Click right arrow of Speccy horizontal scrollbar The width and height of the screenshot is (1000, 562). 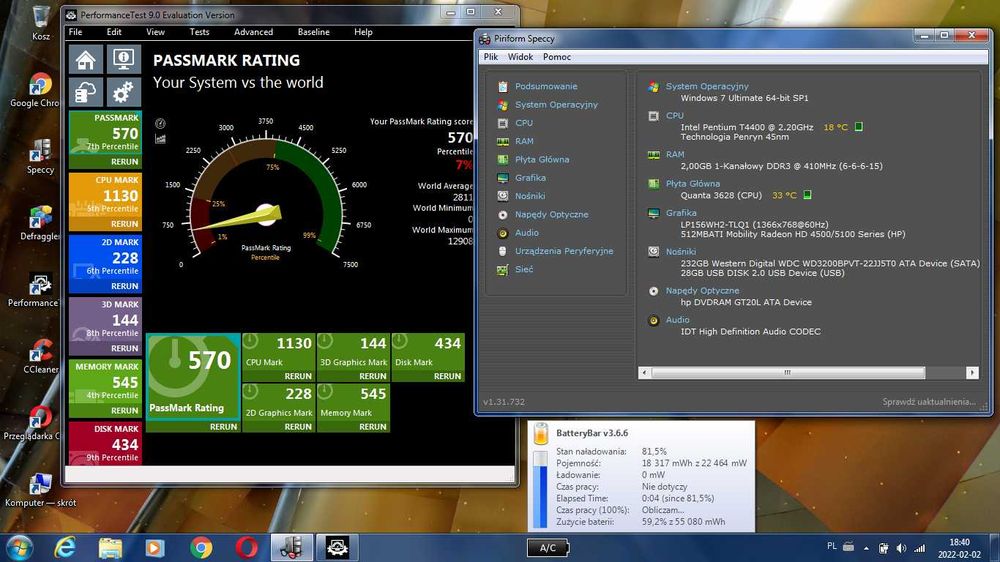coord(972,373)
